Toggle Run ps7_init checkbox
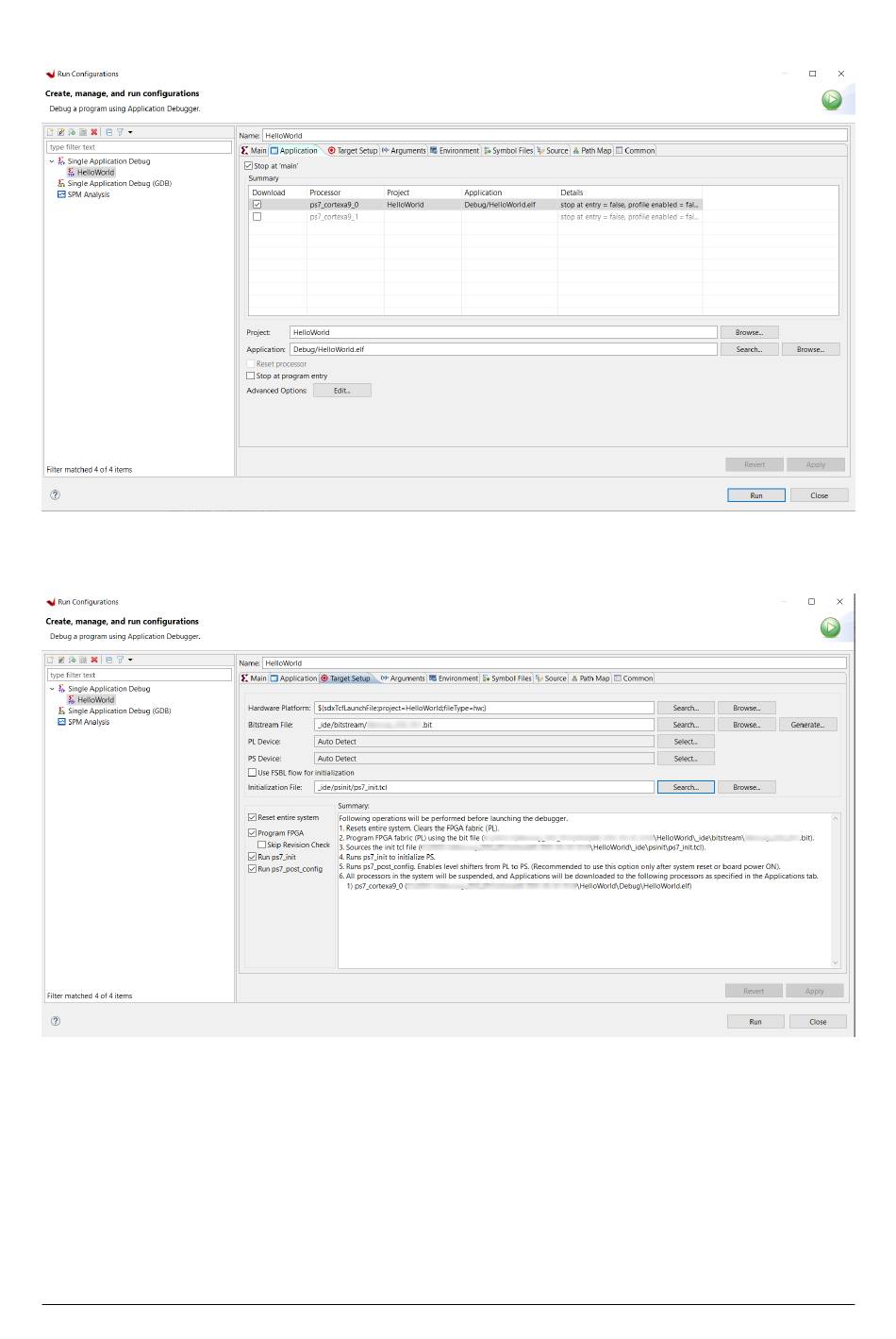The image size is (896, 1339). tap(252, 857)
